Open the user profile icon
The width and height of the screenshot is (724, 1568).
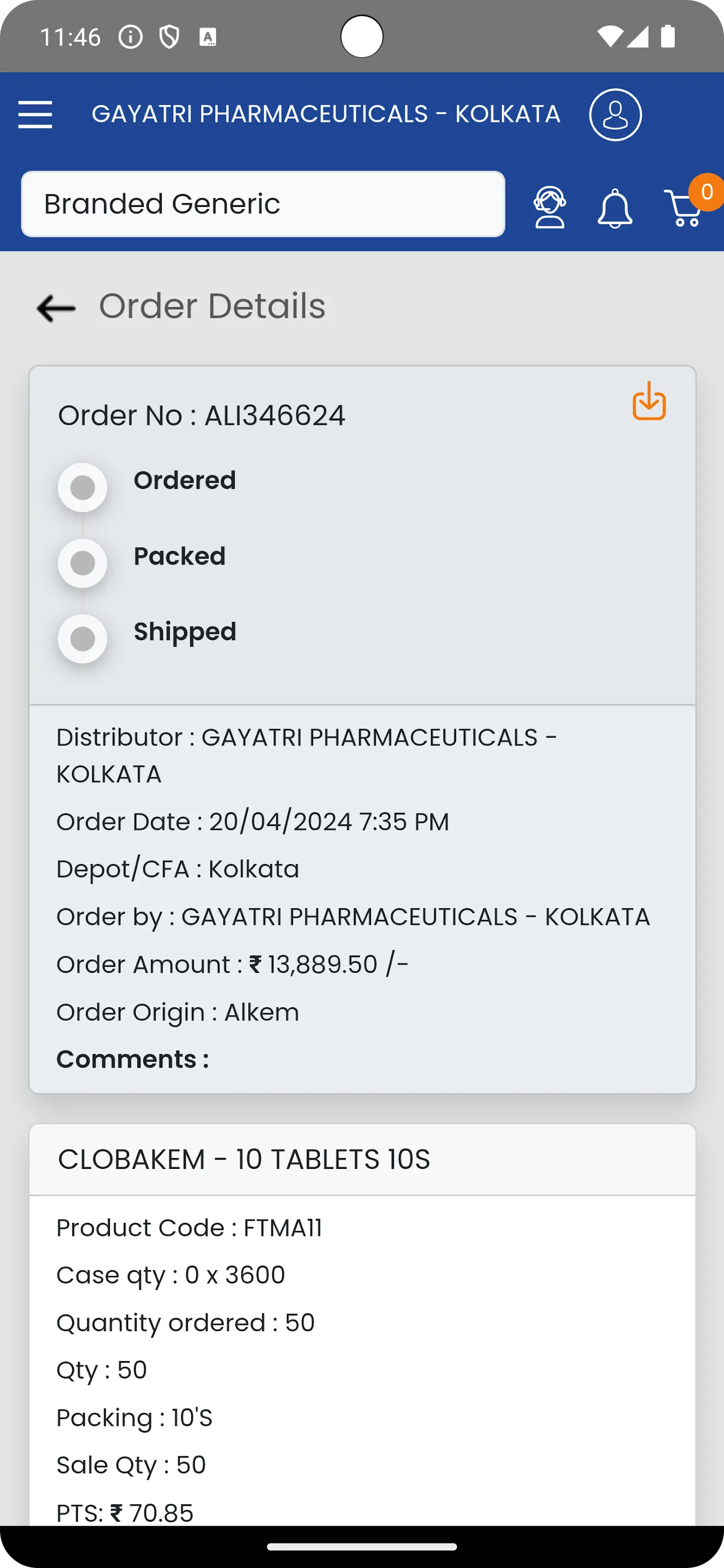coord(615,114)
